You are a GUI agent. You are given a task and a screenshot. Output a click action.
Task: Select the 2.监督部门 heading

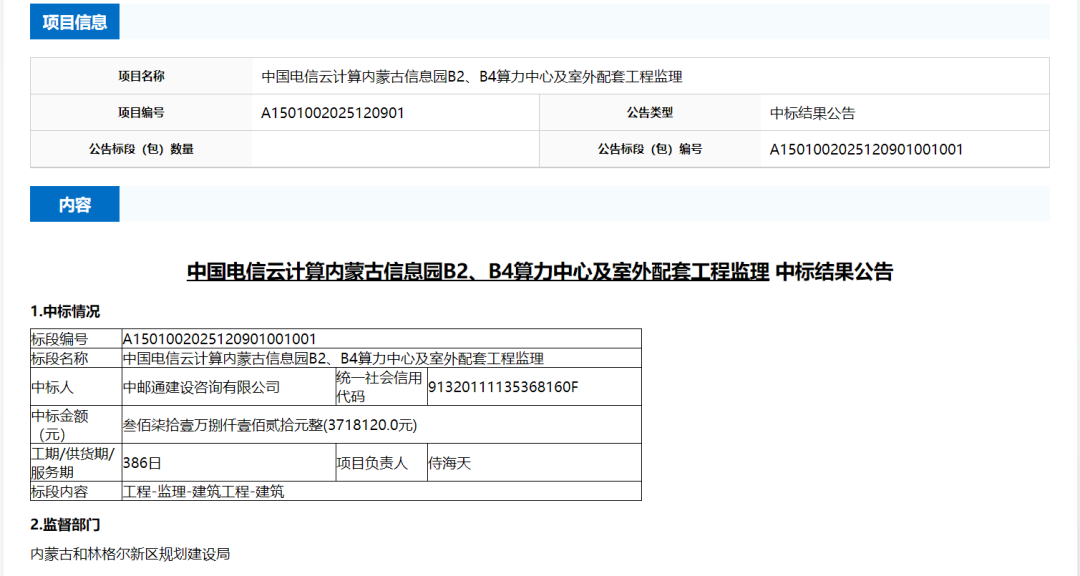click(x=65, y=525)
